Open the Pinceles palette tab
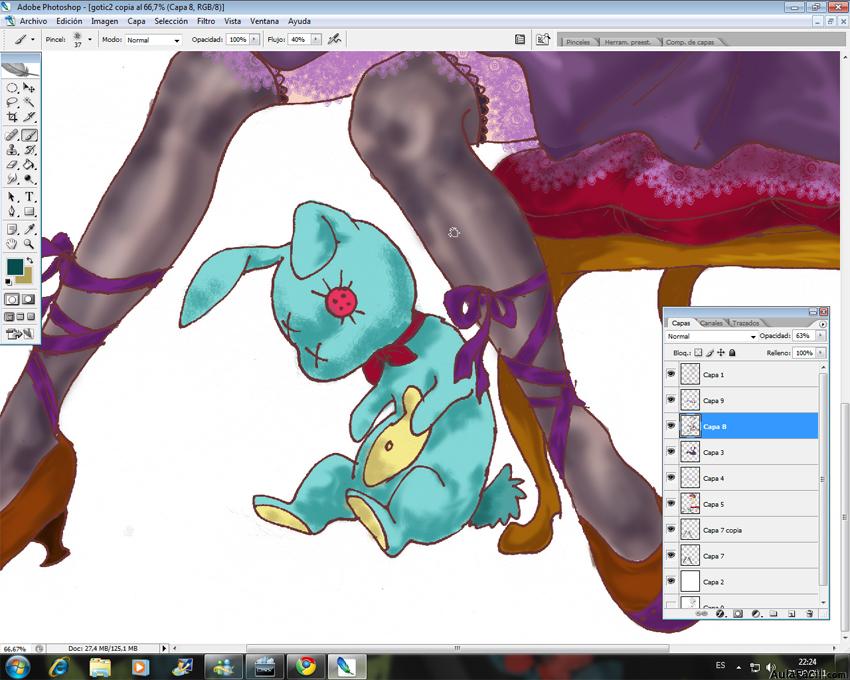Image resolution: width=850 pixels, height=680 pixels. [x=578, y=42]
